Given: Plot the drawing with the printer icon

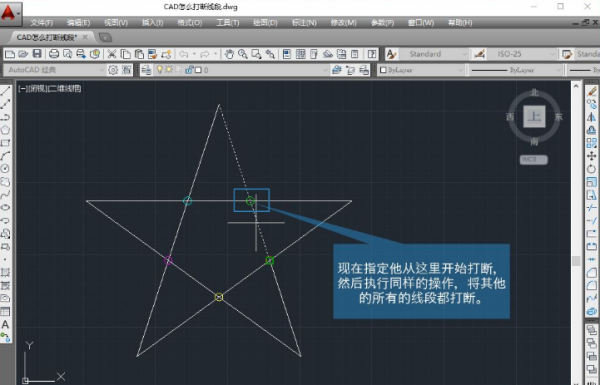Looking at the screenshot, I should (54, 54).
